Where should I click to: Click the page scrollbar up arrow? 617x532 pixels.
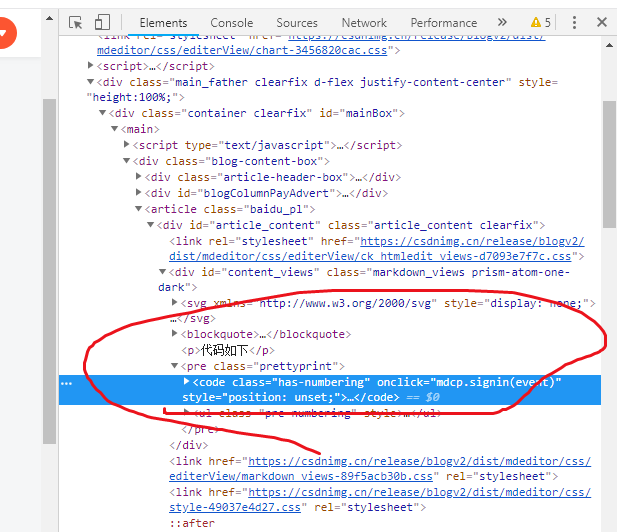[50, 18]
